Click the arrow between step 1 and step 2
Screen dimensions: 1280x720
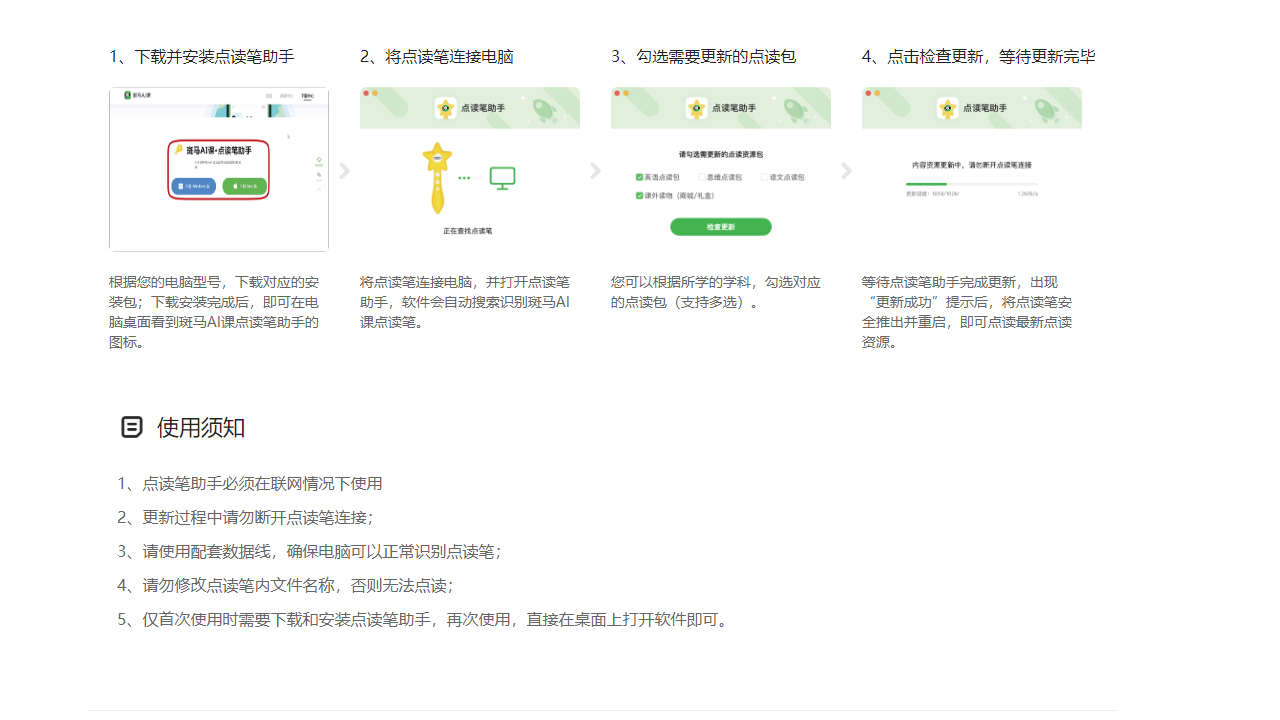(x=345, y=171)
